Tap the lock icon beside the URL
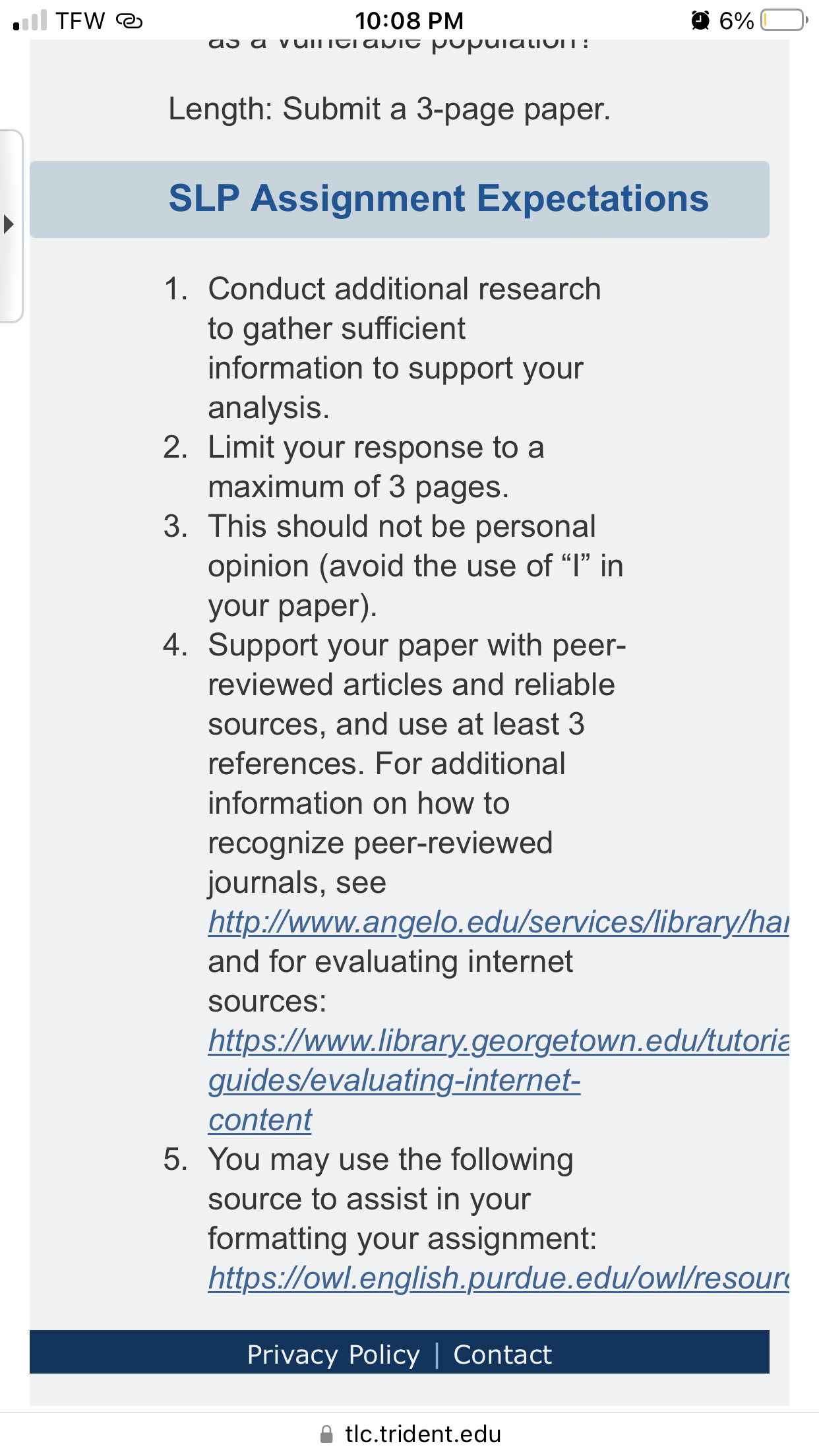The height and width of the screenshot is (1456, 819). click(326, 1434)
